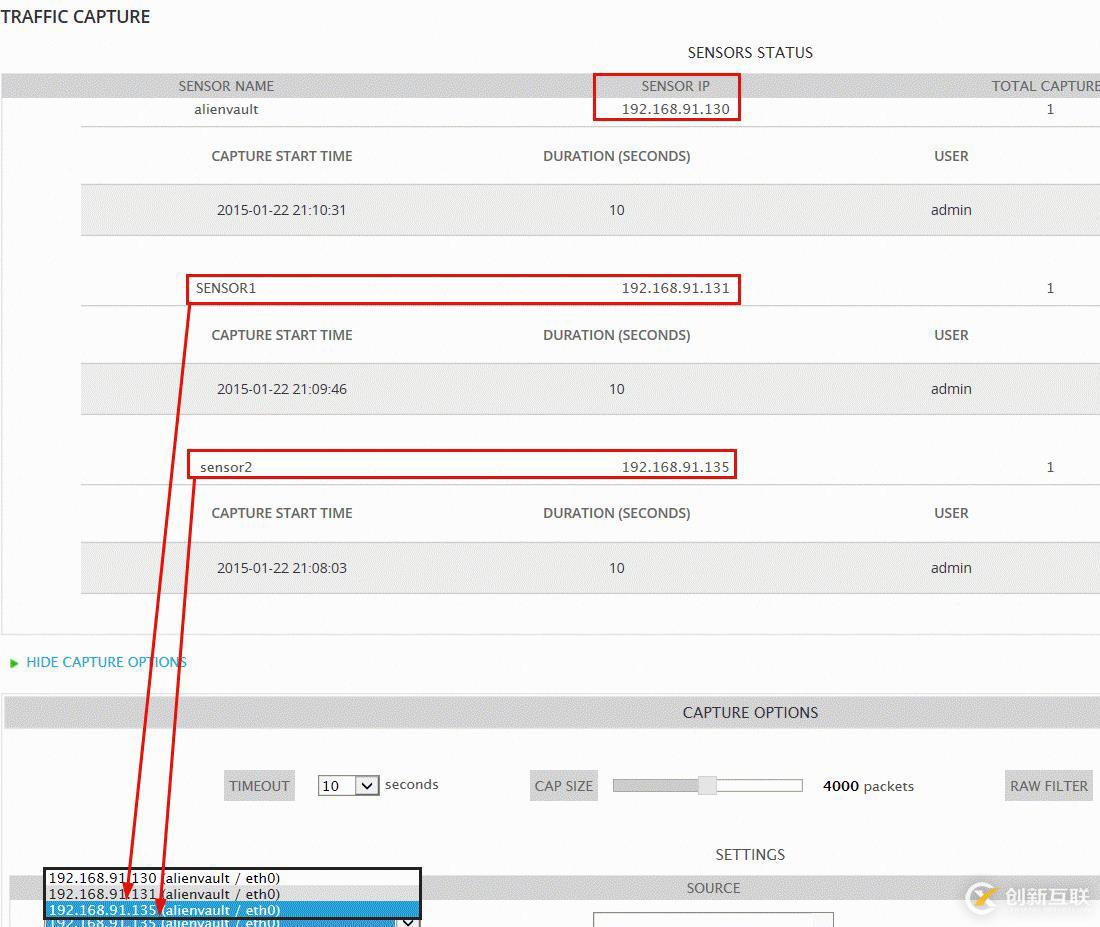1100x927 pixels.
Task: Select the SENSOR1 sensor name
Action: [226, 288]
